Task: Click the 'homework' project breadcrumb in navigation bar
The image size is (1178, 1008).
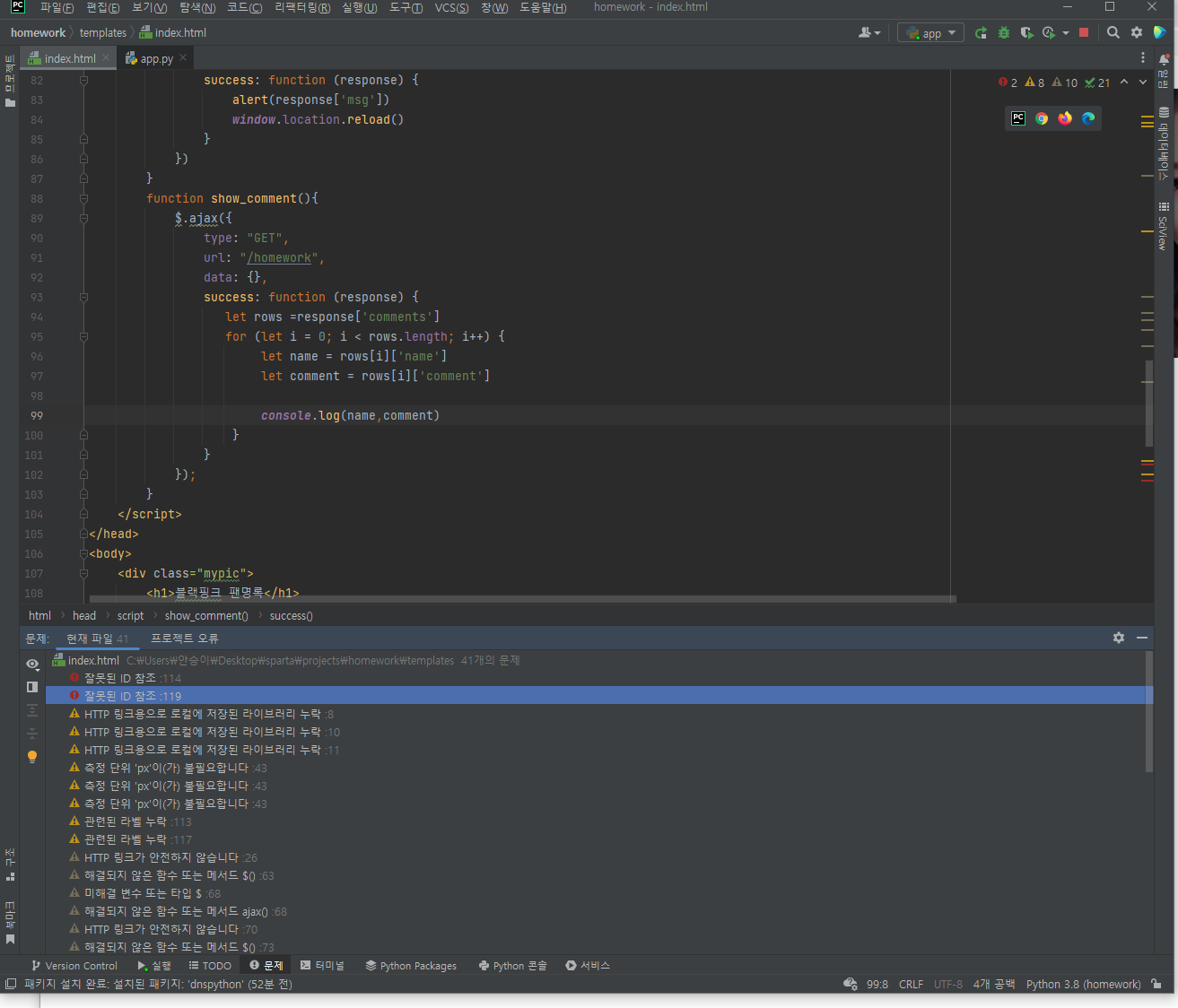Action: 38,33
